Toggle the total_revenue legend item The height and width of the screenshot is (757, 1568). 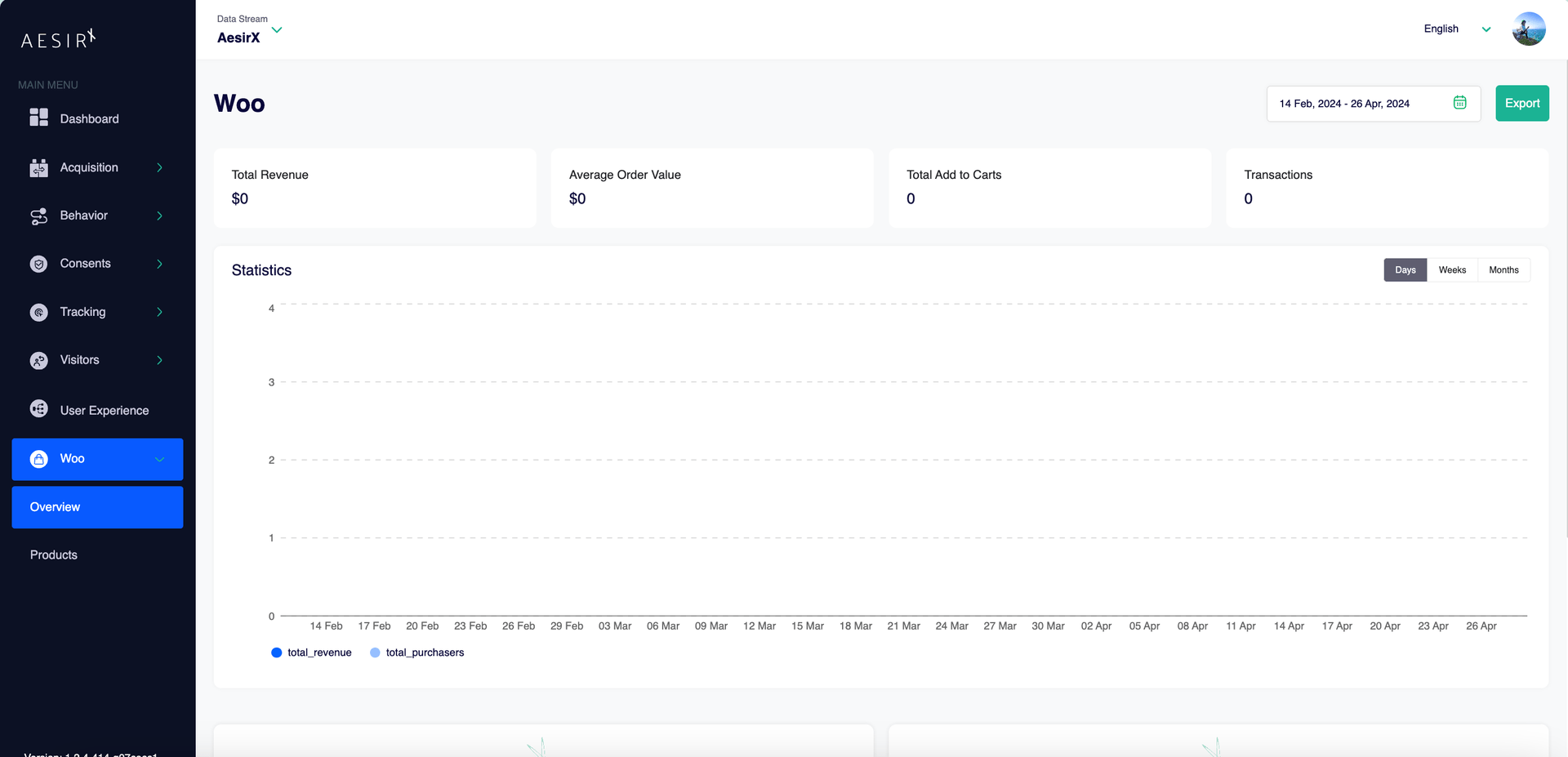click(x=311, y=652)
